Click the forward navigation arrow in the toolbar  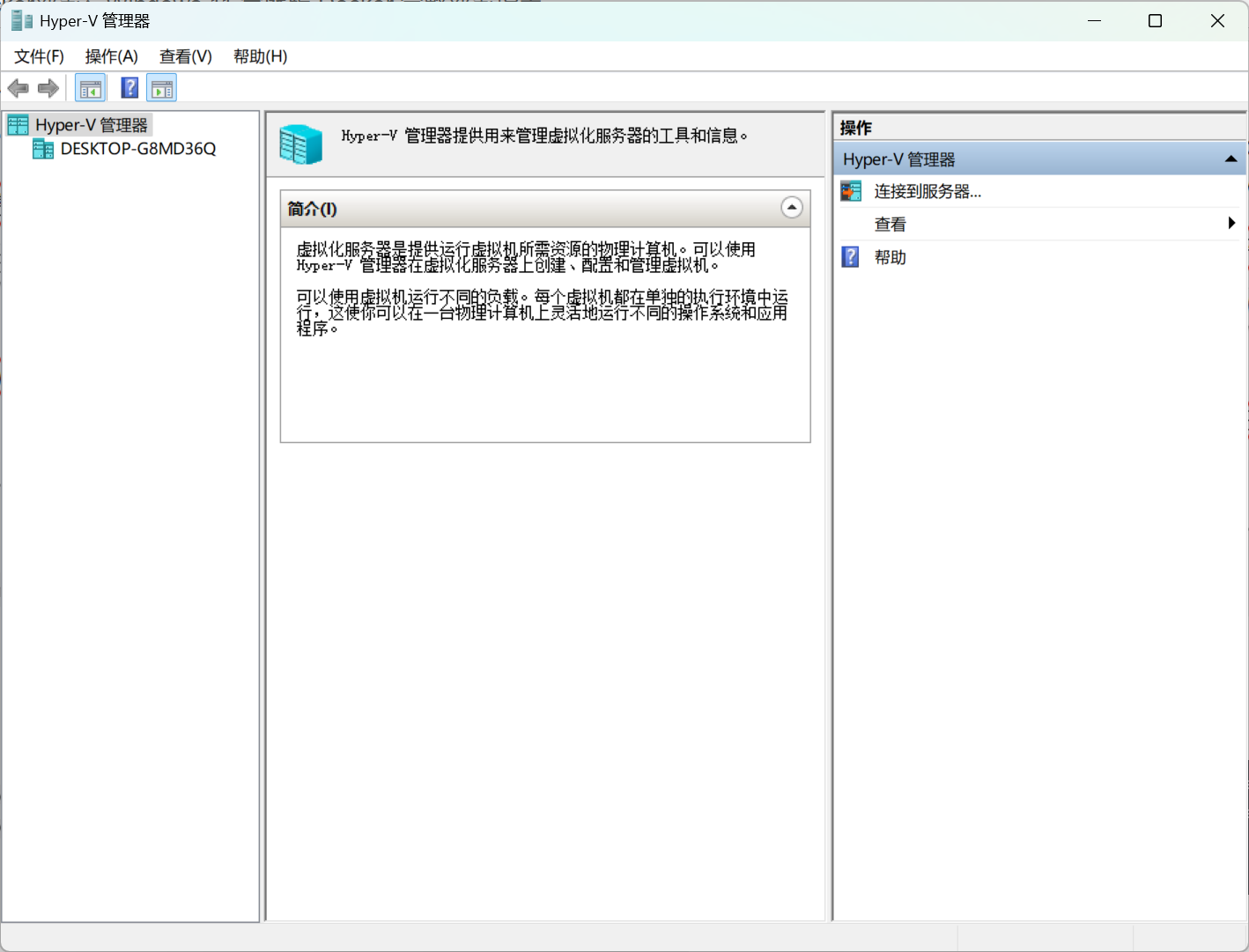click(x=48, y=87)
